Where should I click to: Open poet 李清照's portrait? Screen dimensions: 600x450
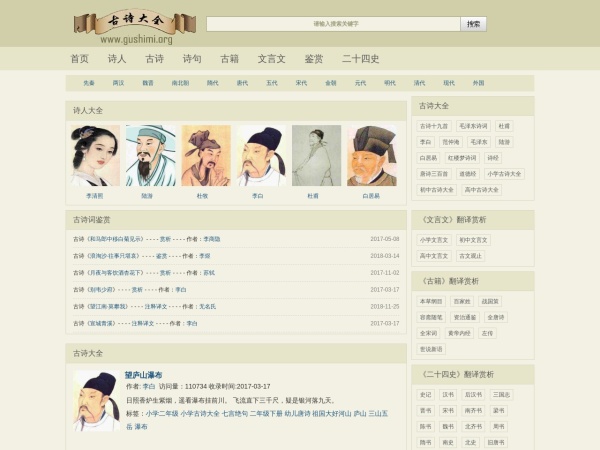[95, 155]
